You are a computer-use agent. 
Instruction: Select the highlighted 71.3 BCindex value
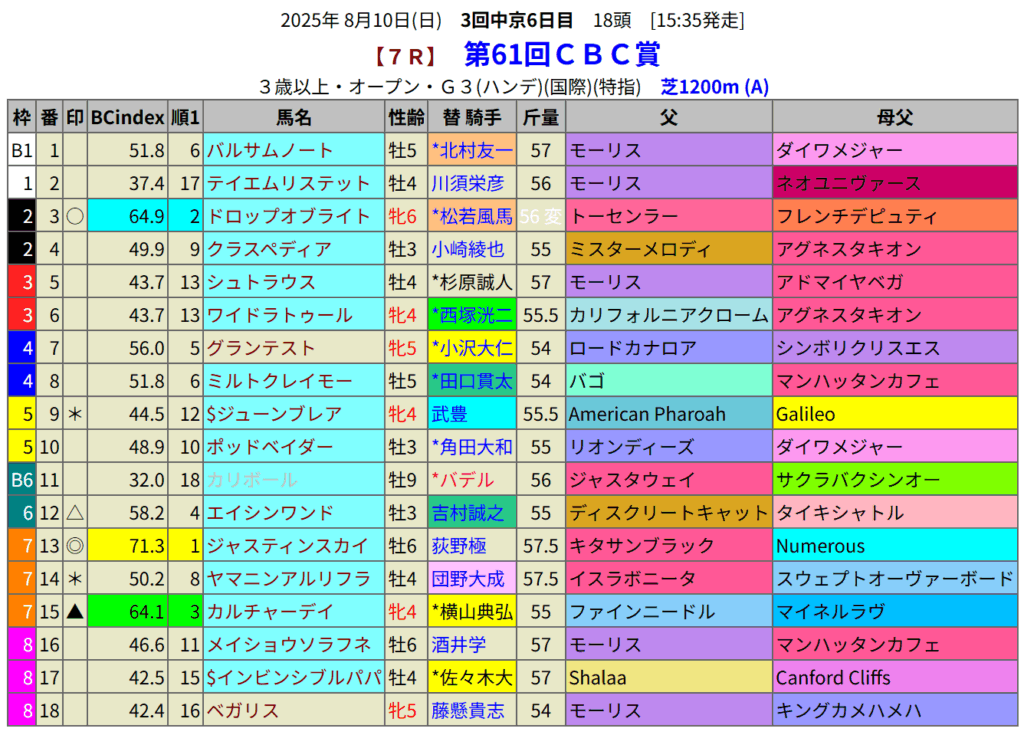pos(127,546)
